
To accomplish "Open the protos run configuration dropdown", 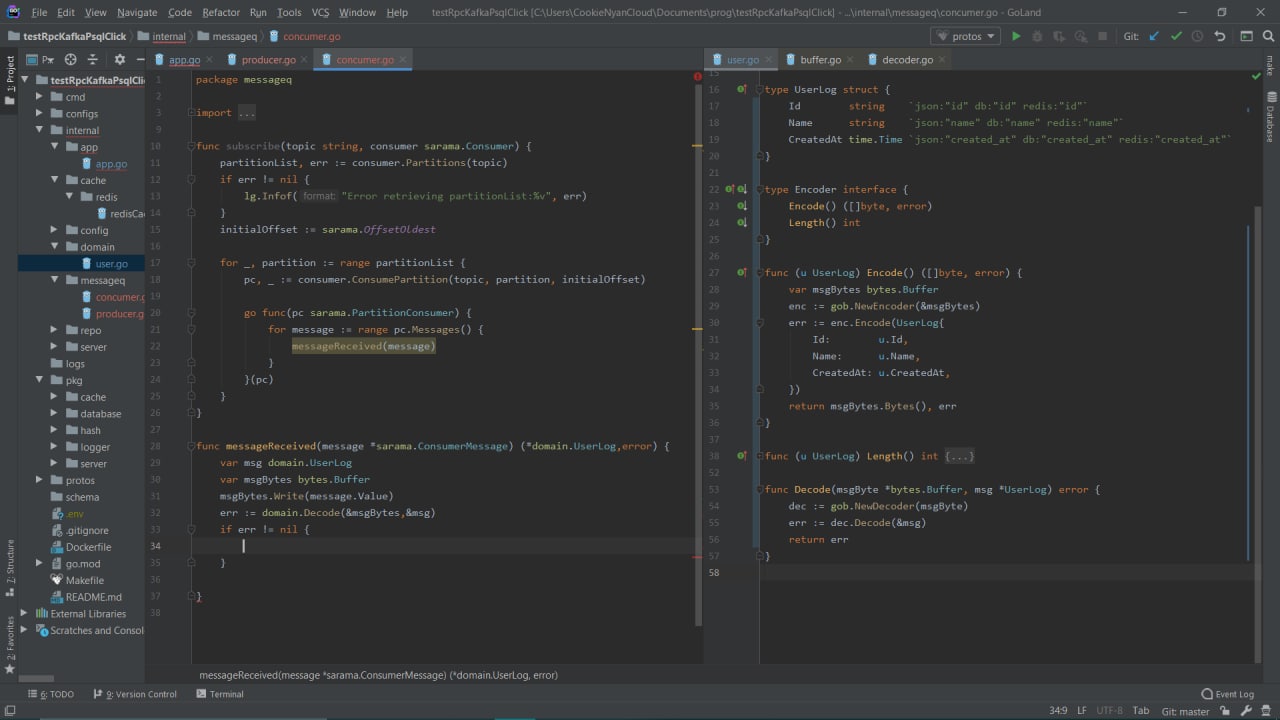I will tap(965, 36).
